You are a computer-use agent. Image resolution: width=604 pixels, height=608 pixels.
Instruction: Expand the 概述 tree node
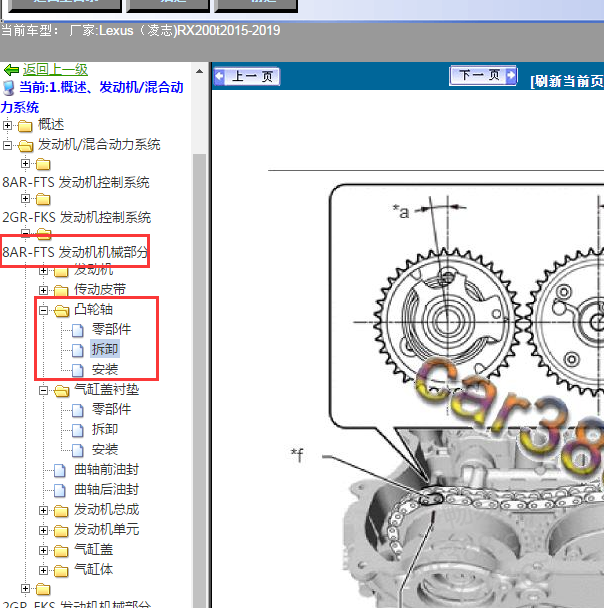[x=7, y=125]
